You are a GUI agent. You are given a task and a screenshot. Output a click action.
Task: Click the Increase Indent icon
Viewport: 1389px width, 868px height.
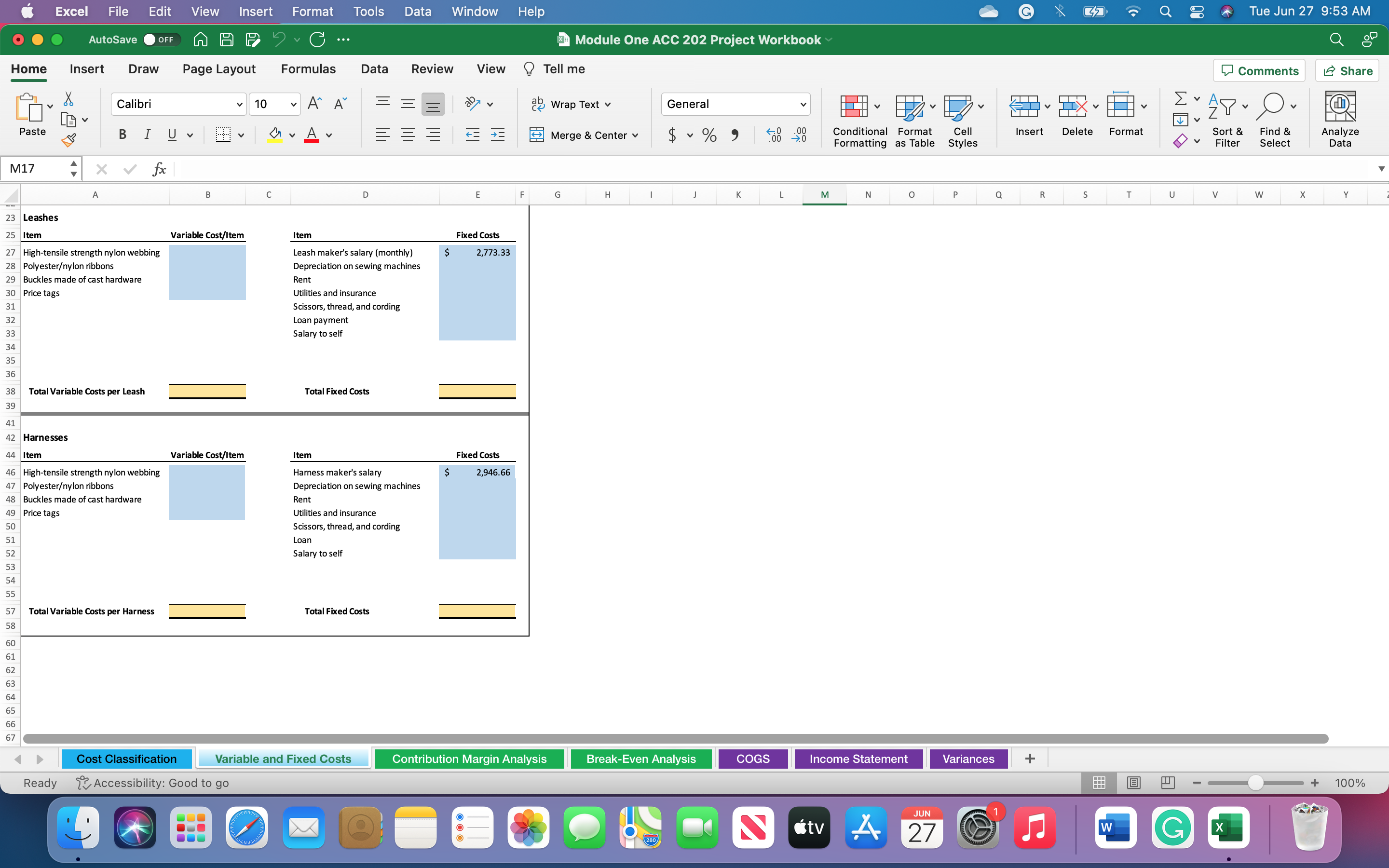[497, 135]
